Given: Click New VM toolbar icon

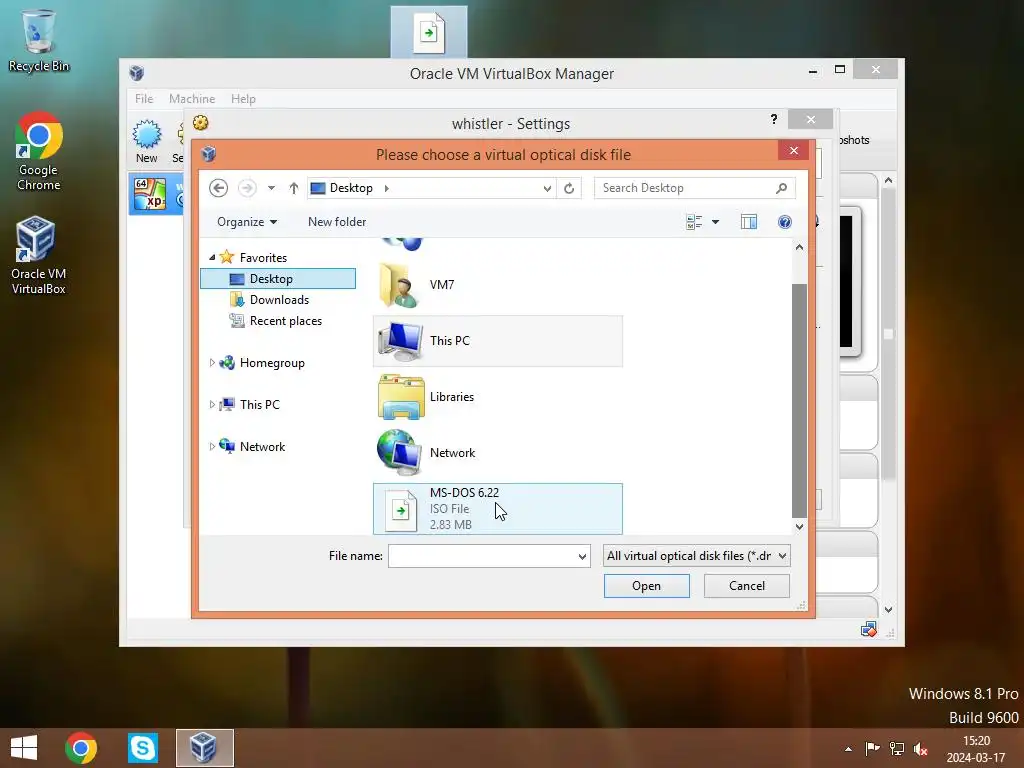Looking at the screenshot, I should click(x=147, y=141).
